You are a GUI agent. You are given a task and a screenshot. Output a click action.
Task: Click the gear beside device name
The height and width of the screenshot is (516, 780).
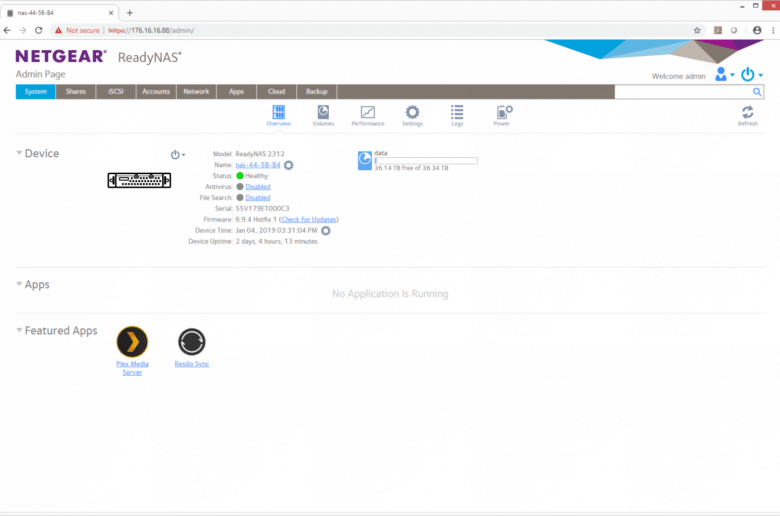(289, 165)
